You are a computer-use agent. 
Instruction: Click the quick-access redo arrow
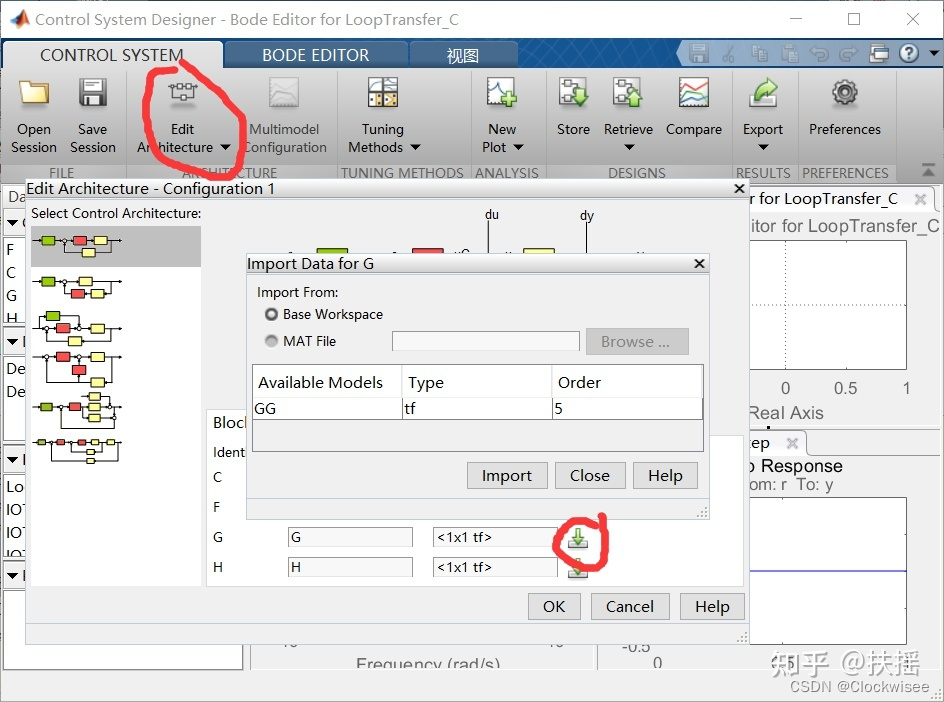(849, 54)
